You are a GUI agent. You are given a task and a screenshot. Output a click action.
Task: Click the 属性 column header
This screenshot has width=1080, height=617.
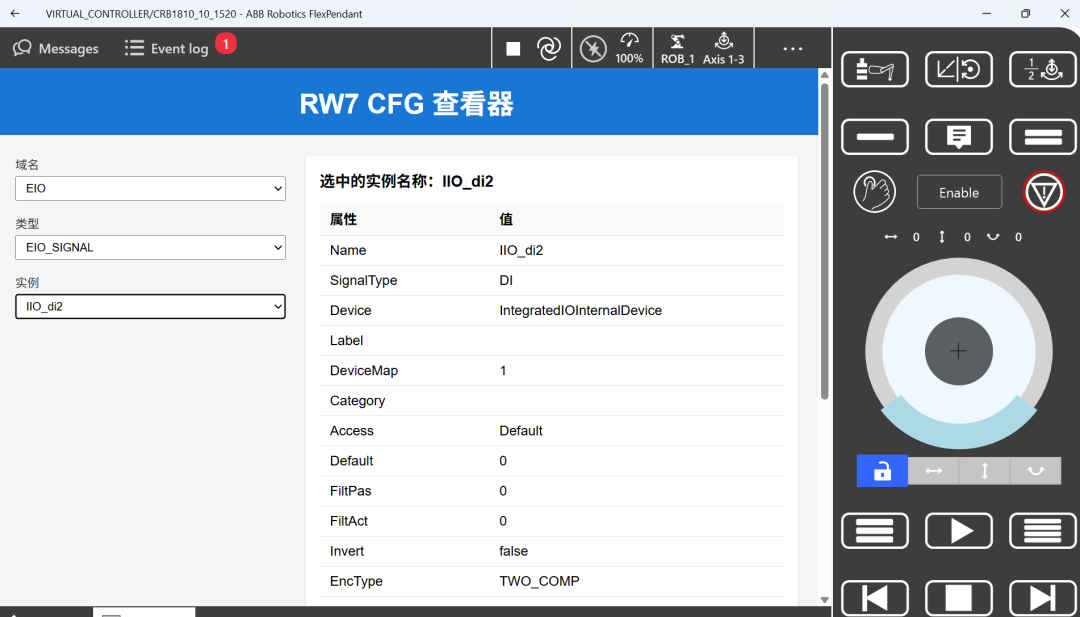(x=343, y=220)
